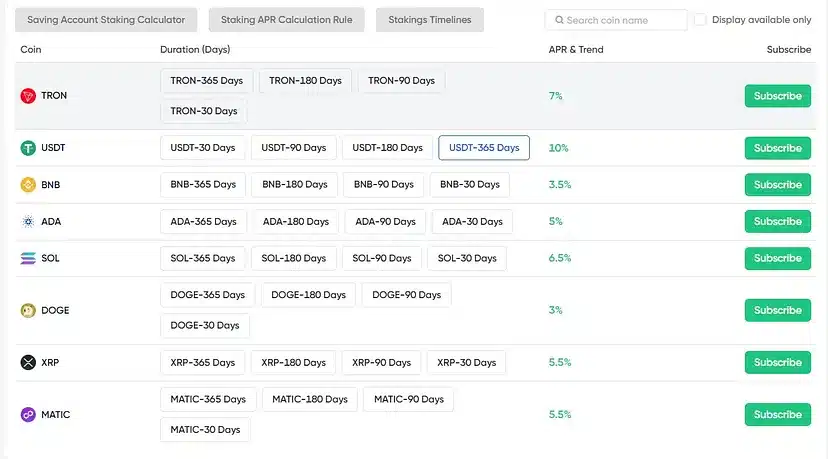Screen dimensions: 828x459
Task: Click the APR & Trend column header
Action: tap(576, 50)
